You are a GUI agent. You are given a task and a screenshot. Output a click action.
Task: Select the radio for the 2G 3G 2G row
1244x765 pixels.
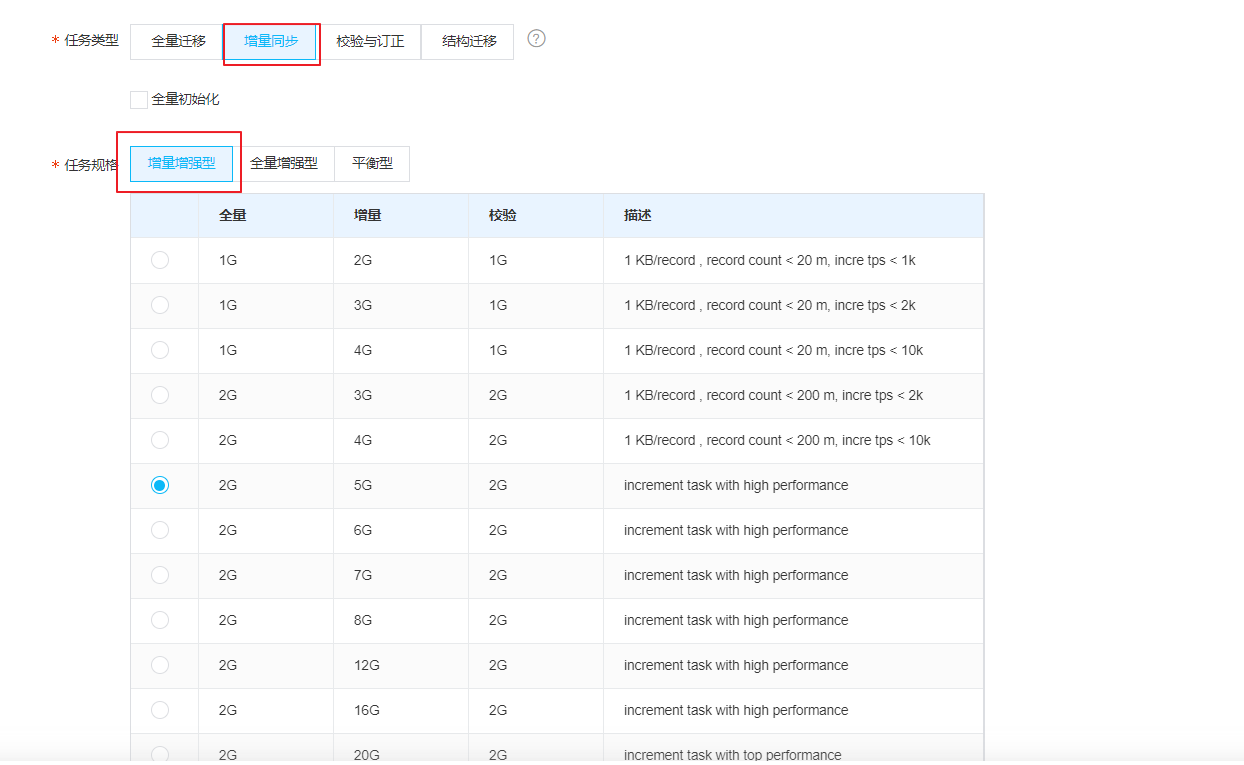click(160, 395)
